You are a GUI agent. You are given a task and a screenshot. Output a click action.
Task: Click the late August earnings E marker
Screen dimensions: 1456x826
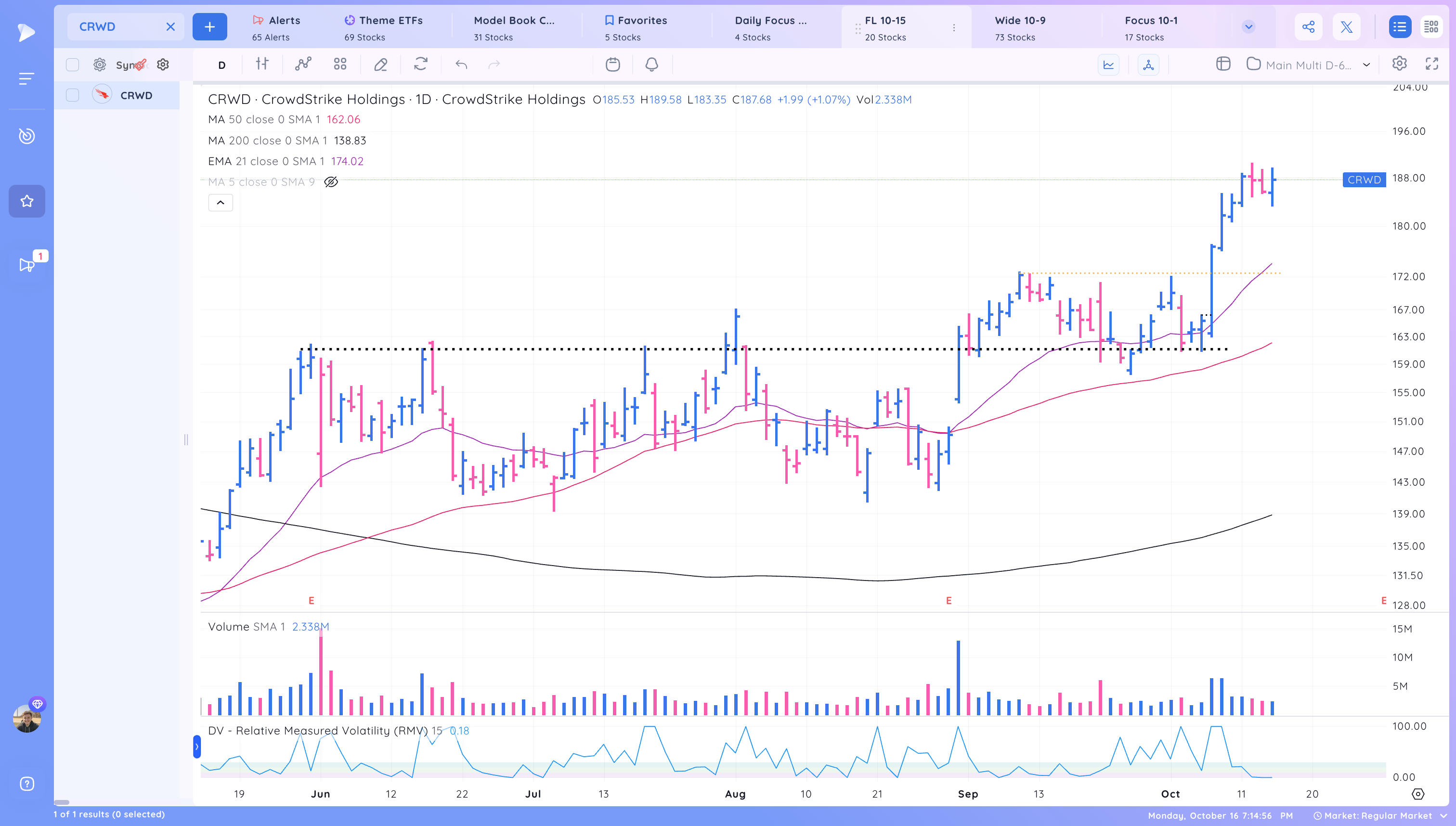click(949, 600)
